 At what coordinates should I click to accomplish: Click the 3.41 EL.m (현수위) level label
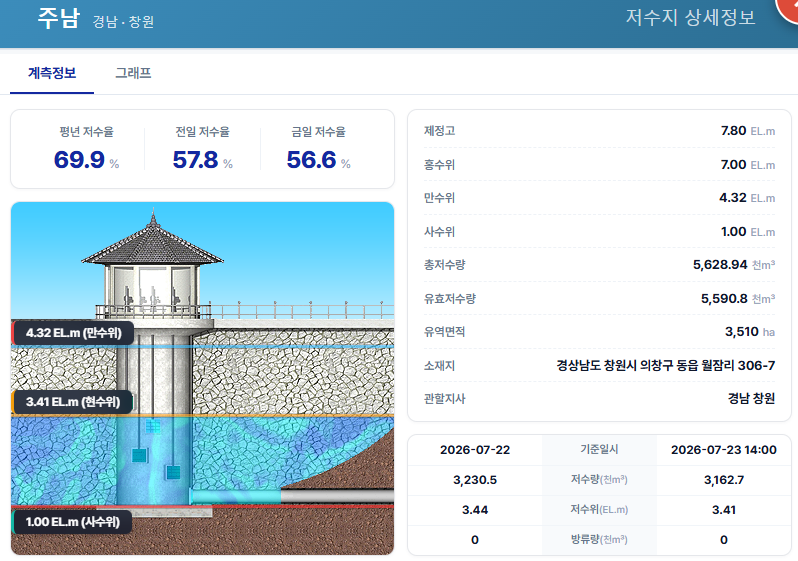click(72, 402)
